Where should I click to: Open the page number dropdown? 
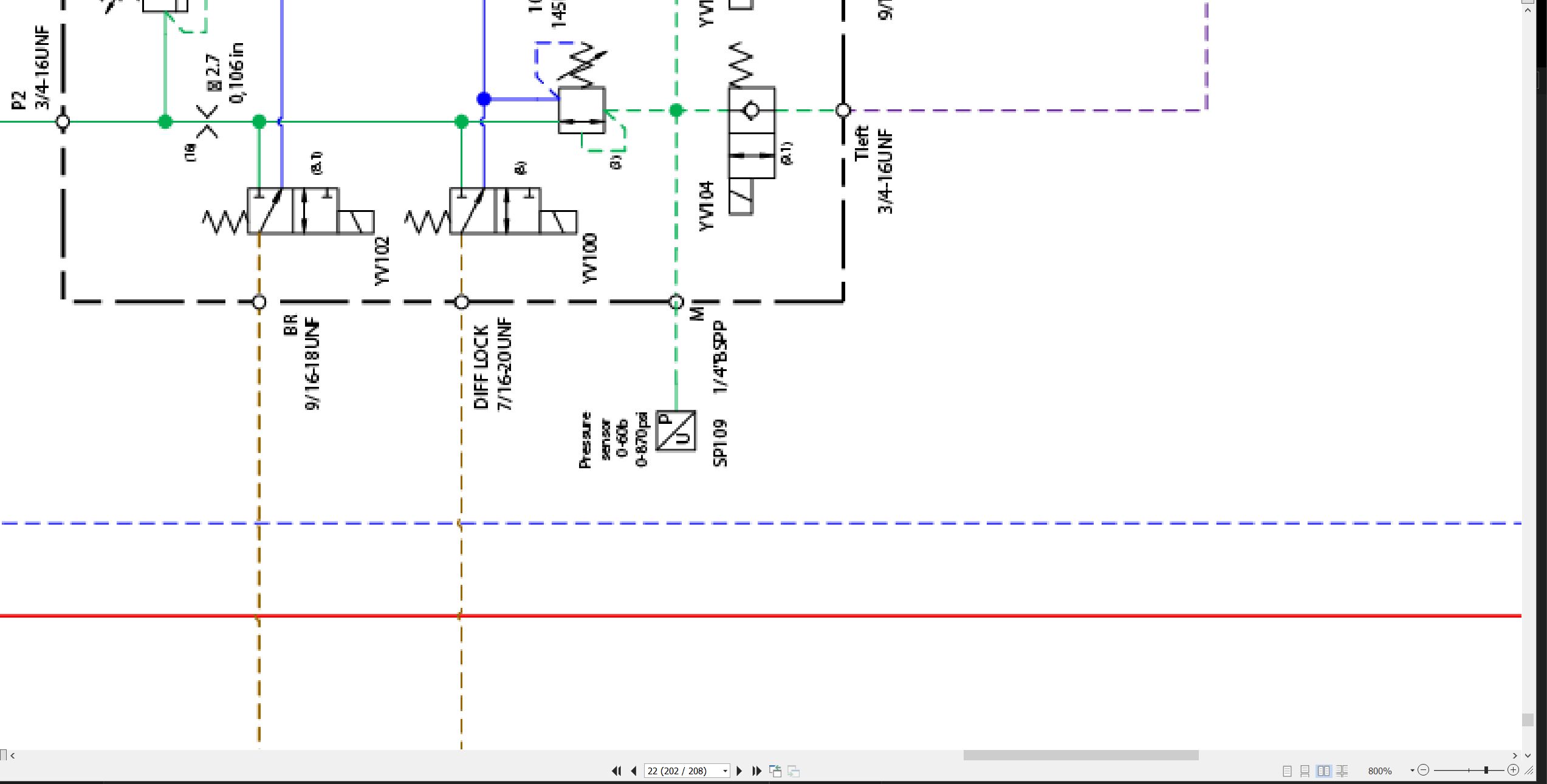(x=725, y=771)
